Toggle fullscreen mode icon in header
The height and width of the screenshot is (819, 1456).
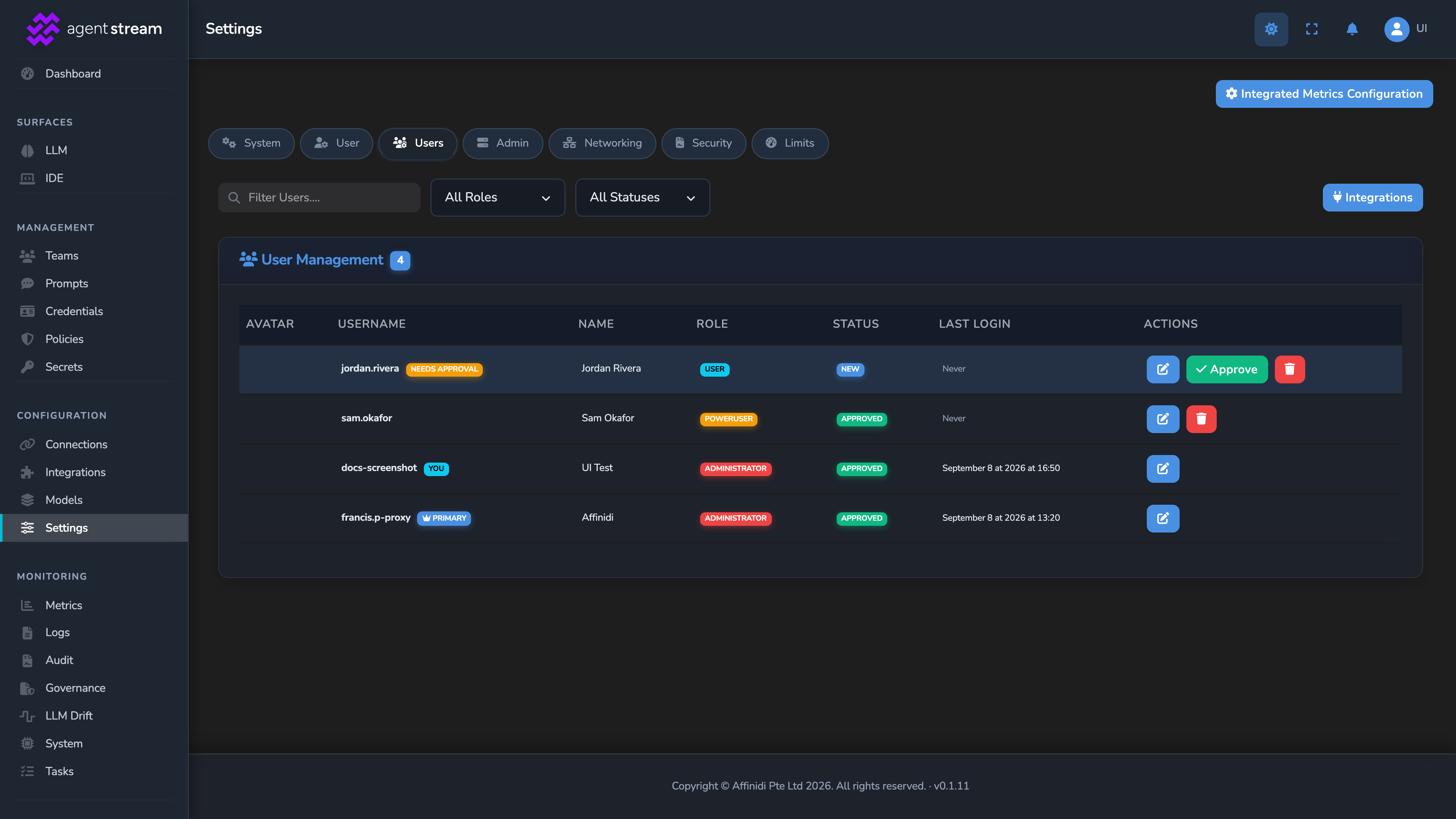1311,29
